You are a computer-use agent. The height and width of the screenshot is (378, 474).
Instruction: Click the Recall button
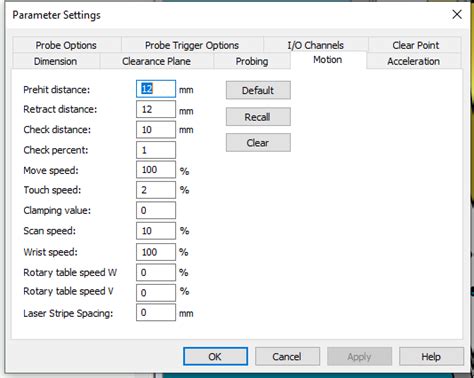click(x=258, y=117)
